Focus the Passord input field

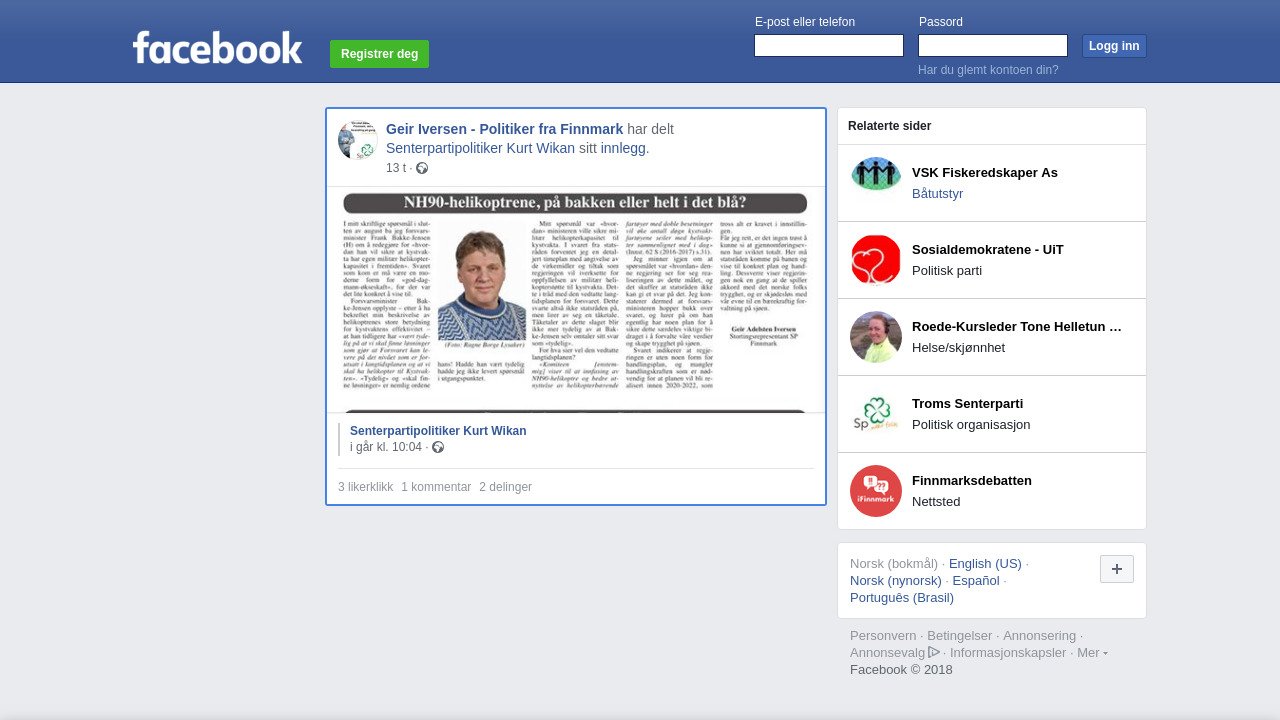[x=993, y=46]
